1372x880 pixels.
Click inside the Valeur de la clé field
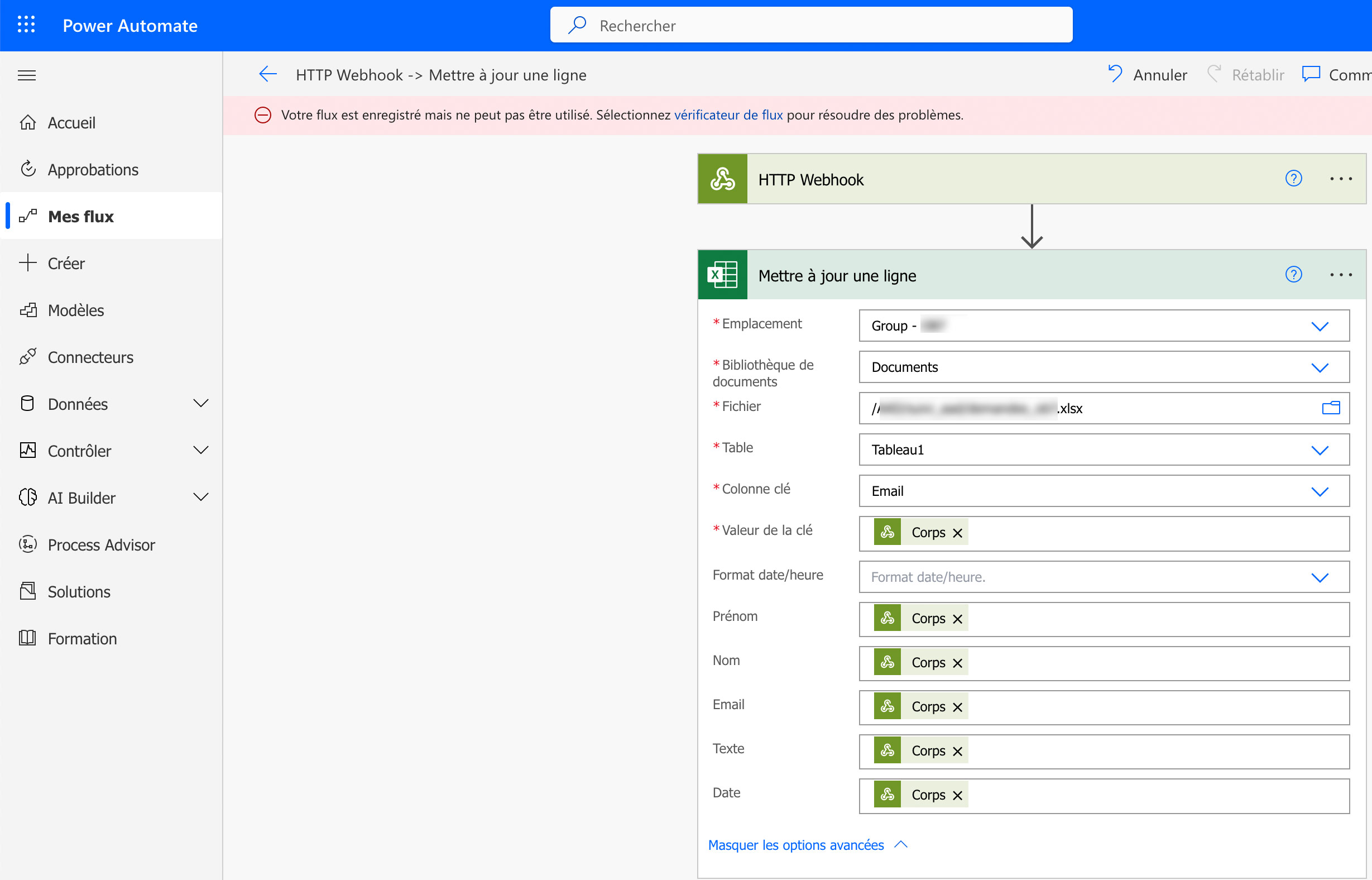pyautogui.click(x=1104, y=534)
